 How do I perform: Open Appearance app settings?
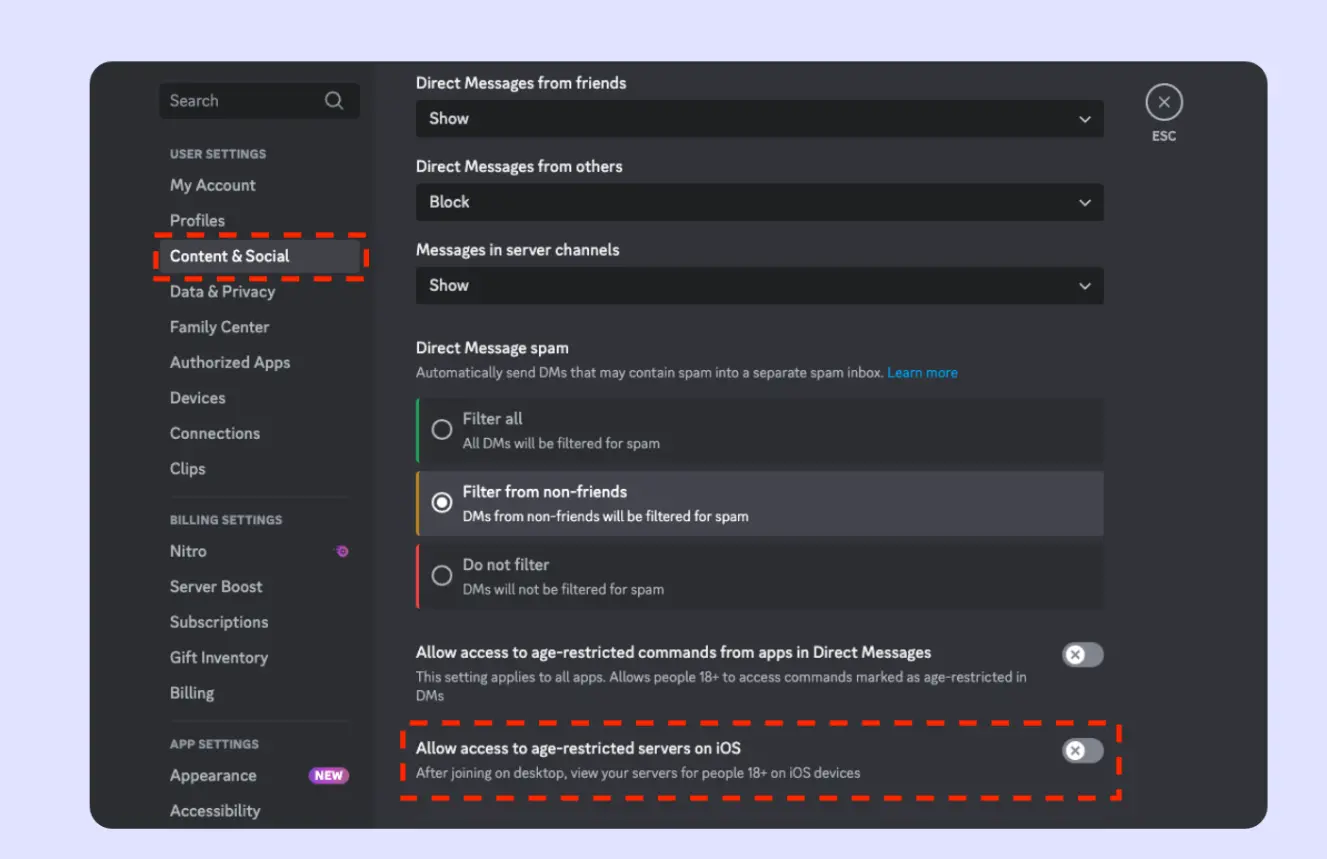[213, 775]
